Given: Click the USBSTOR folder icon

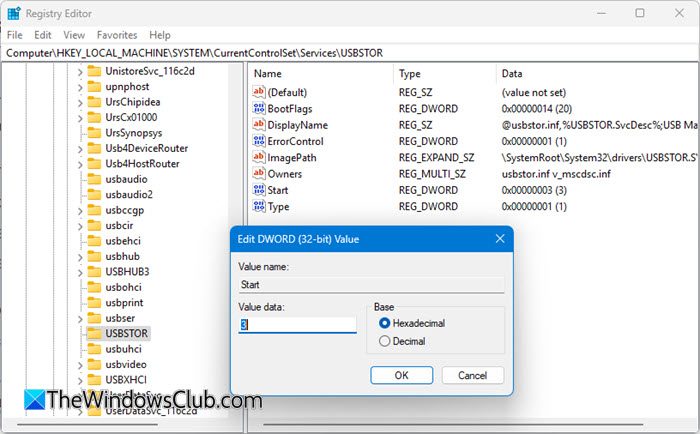Looking at the screenshot, I should (94, 334).
